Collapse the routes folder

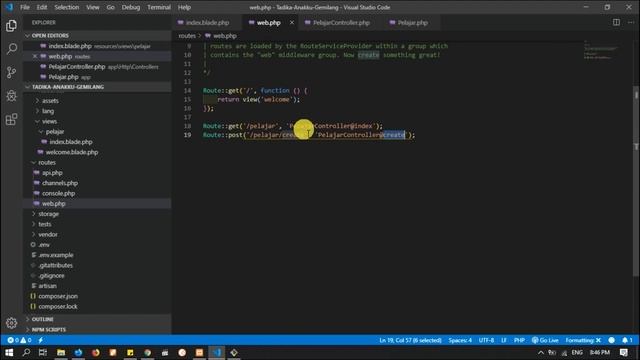(x=97, y=162)
